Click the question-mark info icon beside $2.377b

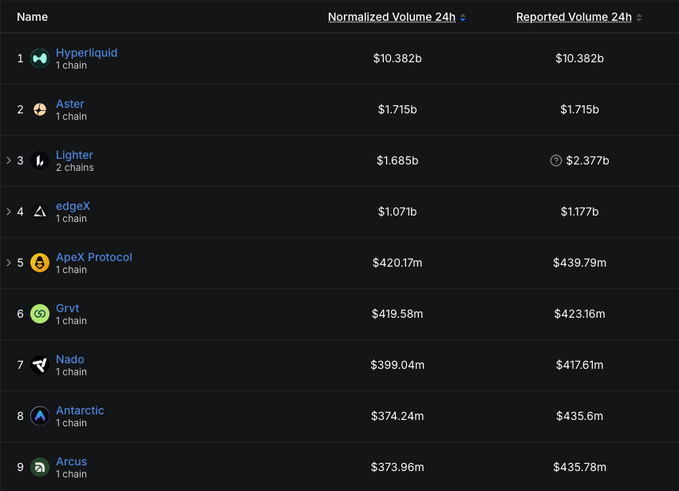tap(556, 161)
